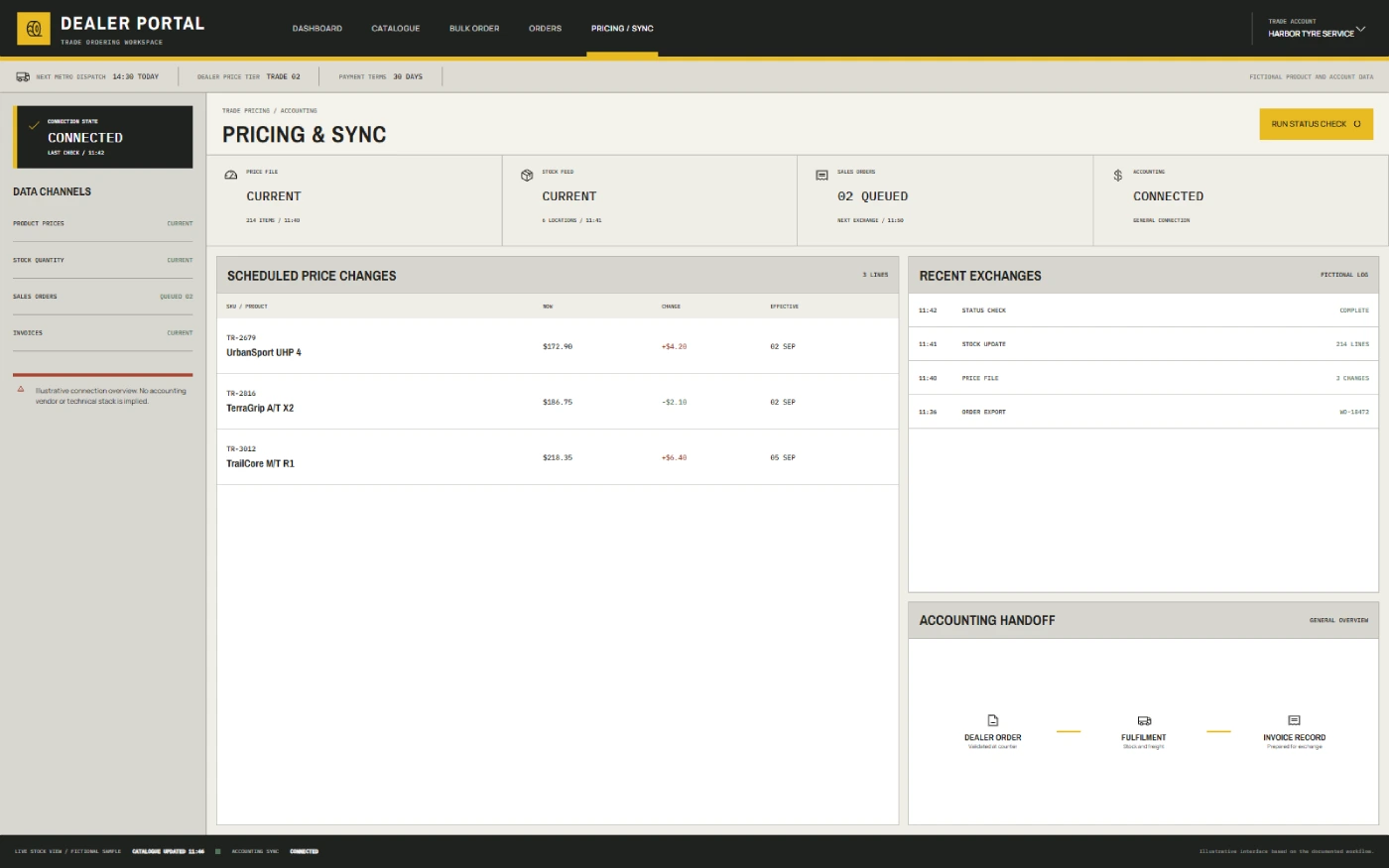Image resolution: width=1389 pixels, height=868 pixels.
Task: Click the refresh icon in Run Status Check
Action: [x=1357, y=124]
